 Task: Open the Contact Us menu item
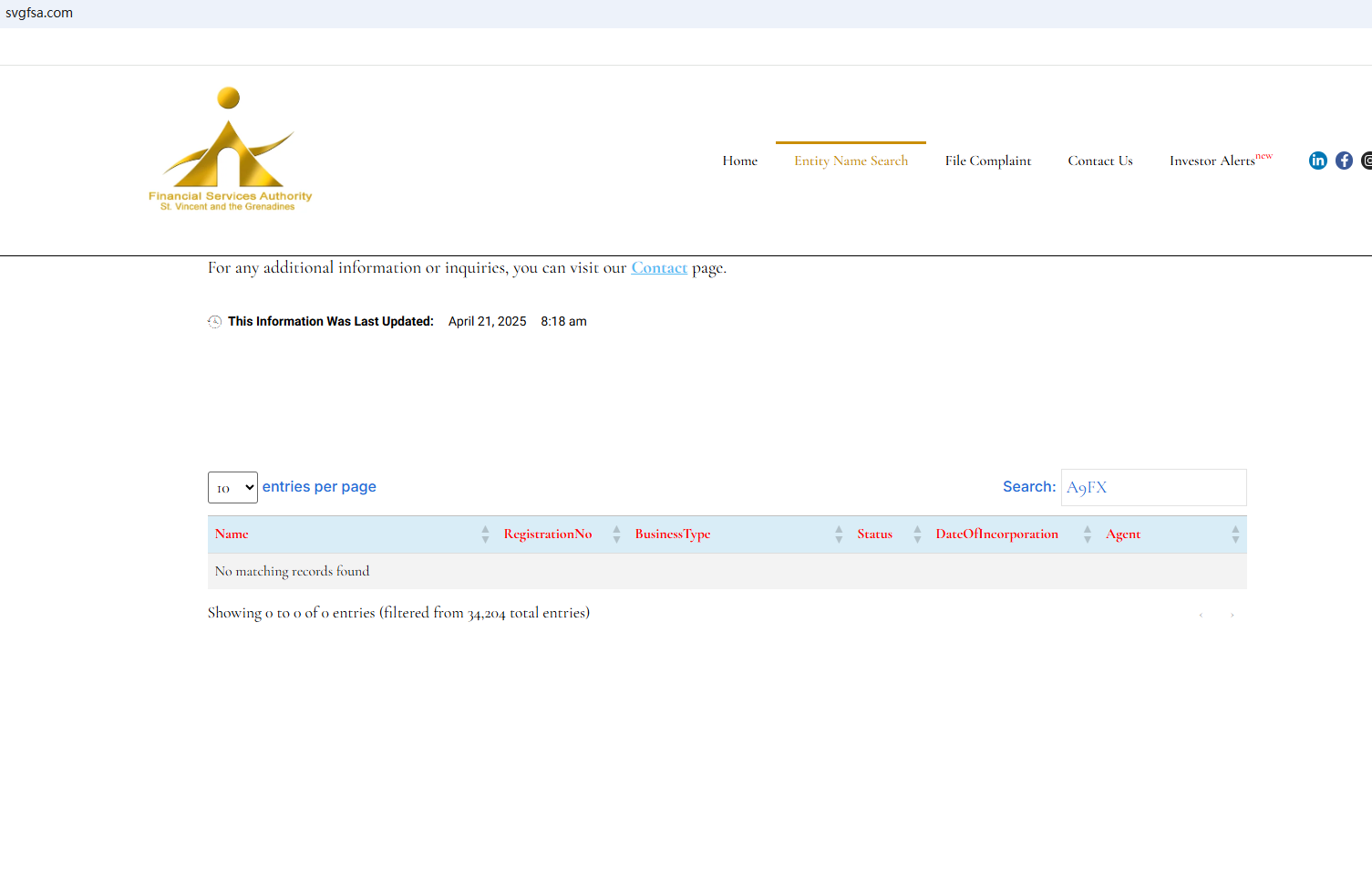[1100, 161]
